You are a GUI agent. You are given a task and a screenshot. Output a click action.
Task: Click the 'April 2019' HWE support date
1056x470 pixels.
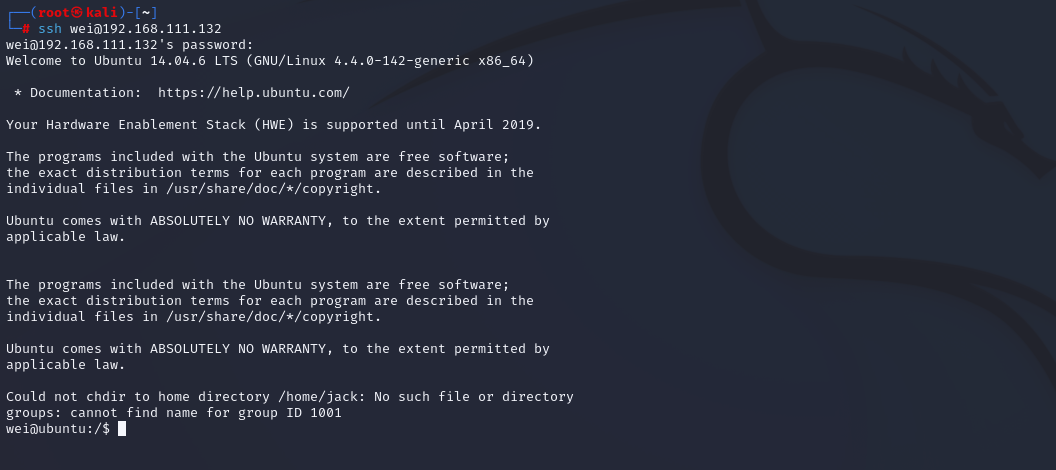click(x=497, y=125)
